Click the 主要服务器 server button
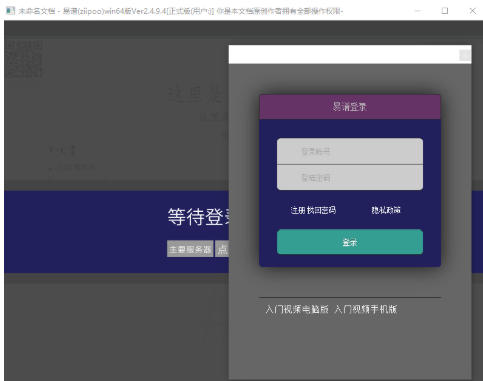The image size is (483, 381). click(x=190, y=249)
